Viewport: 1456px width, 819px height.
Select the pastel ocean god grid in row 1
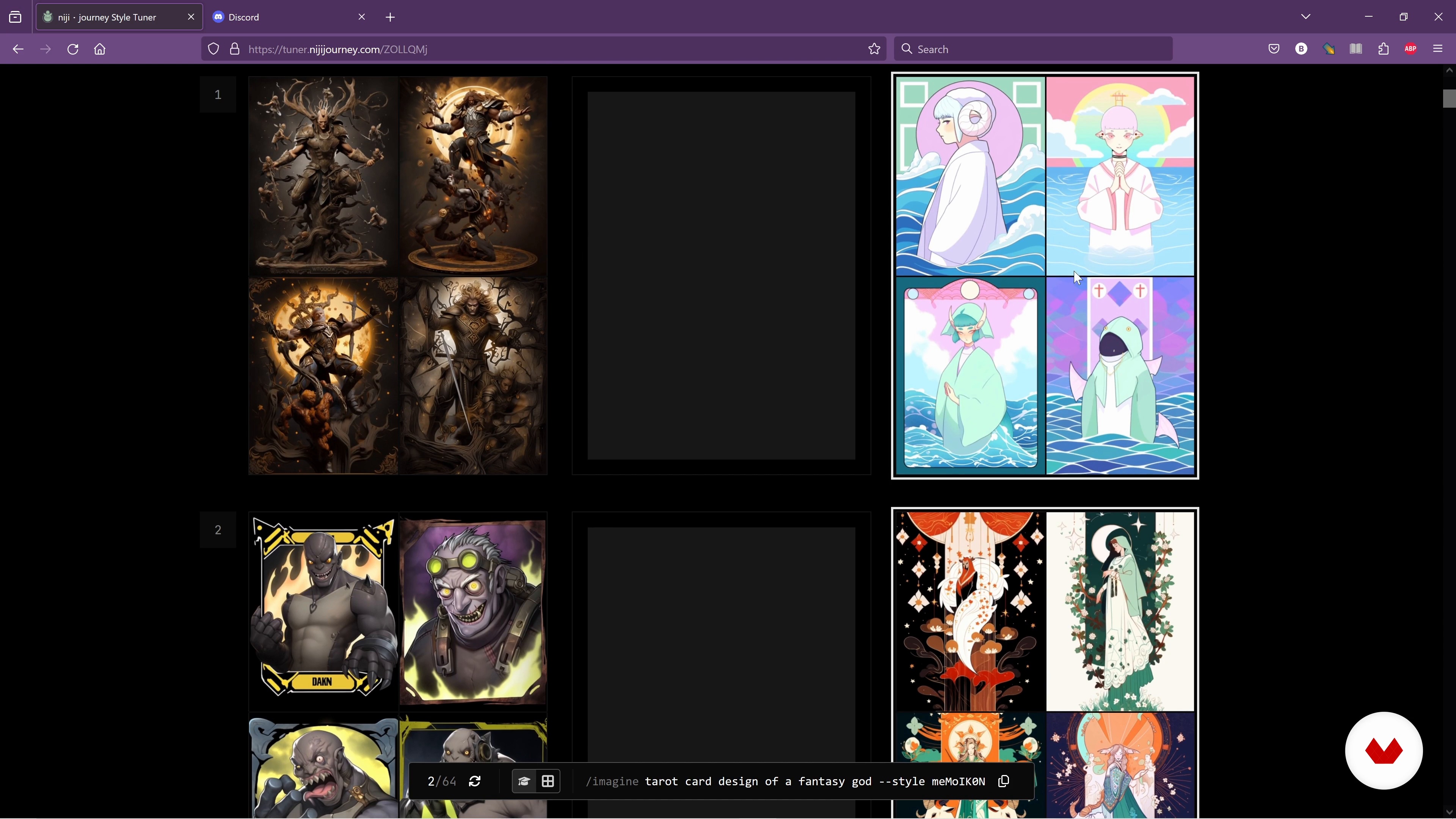click(1045, 276)
